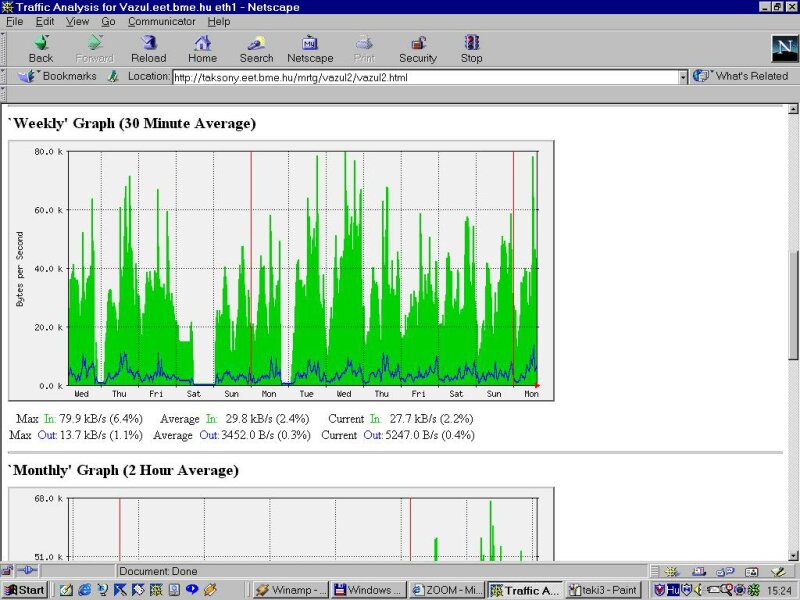This screenshot has height=600, width=800.
Task: Expand the Location URL dropdown arrow
Action: coord(683,76)
